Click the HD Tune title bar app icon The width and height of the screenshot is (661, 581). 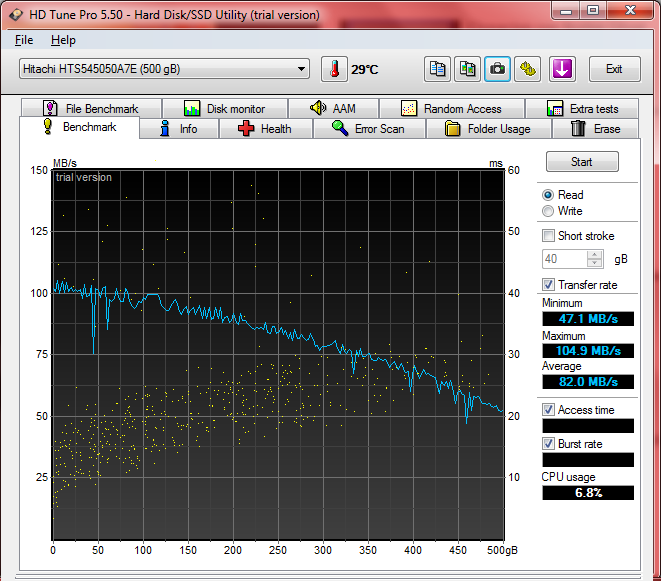pyautogui.click(x=16, y=15)
